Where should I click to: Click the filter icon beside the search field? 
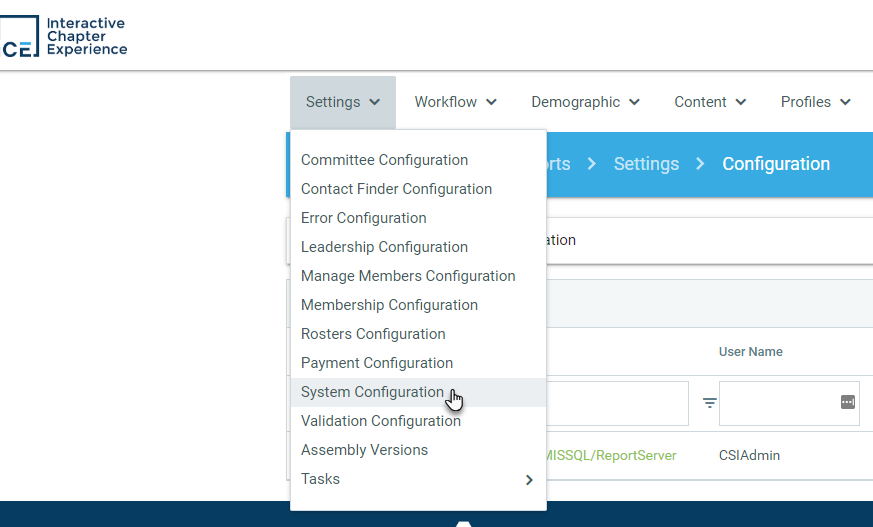(x=709, y=403)
